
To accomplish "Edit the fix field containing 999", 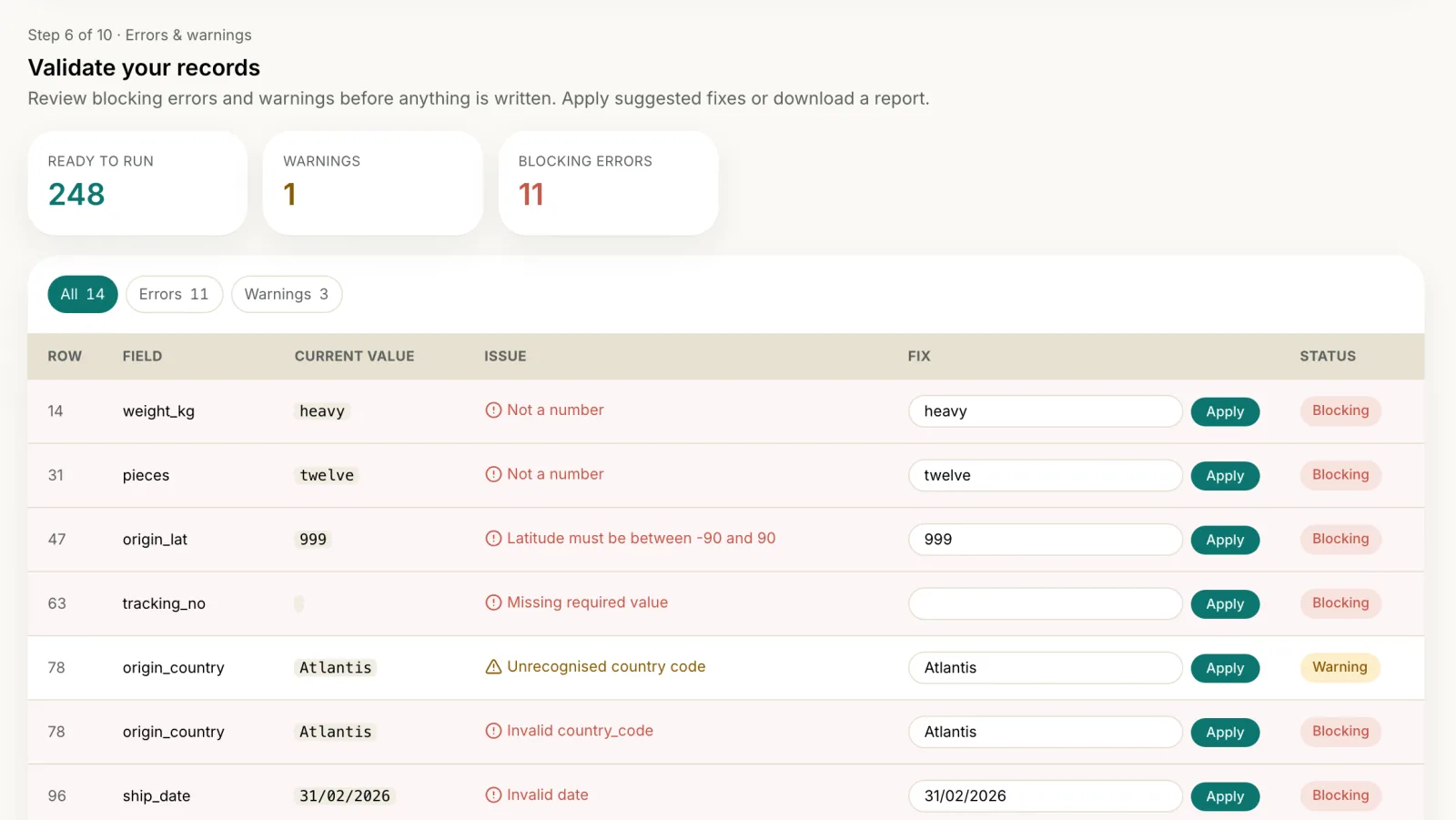I will (1046, 540).
